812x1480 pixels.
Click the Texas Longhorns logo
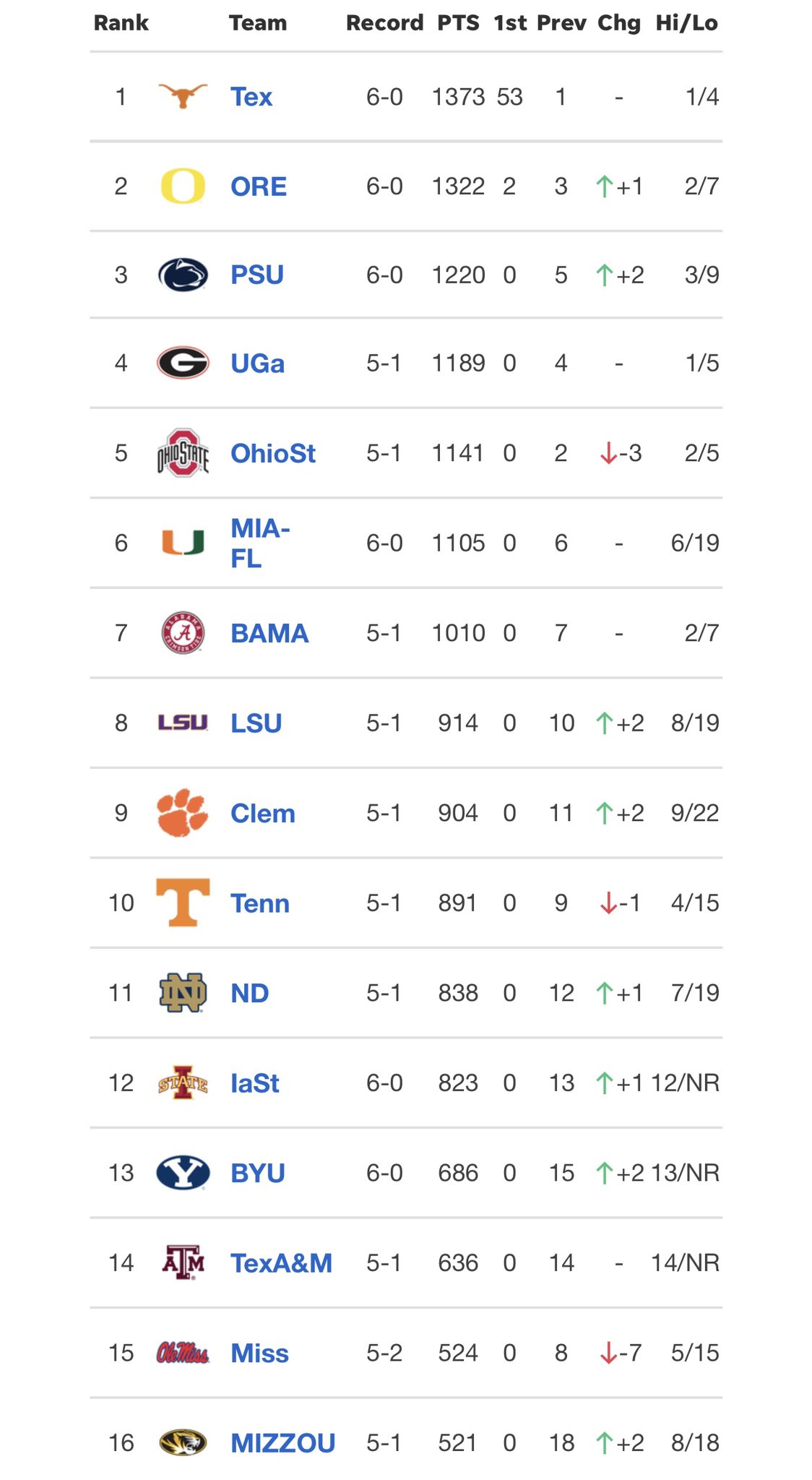click(183, 95)
